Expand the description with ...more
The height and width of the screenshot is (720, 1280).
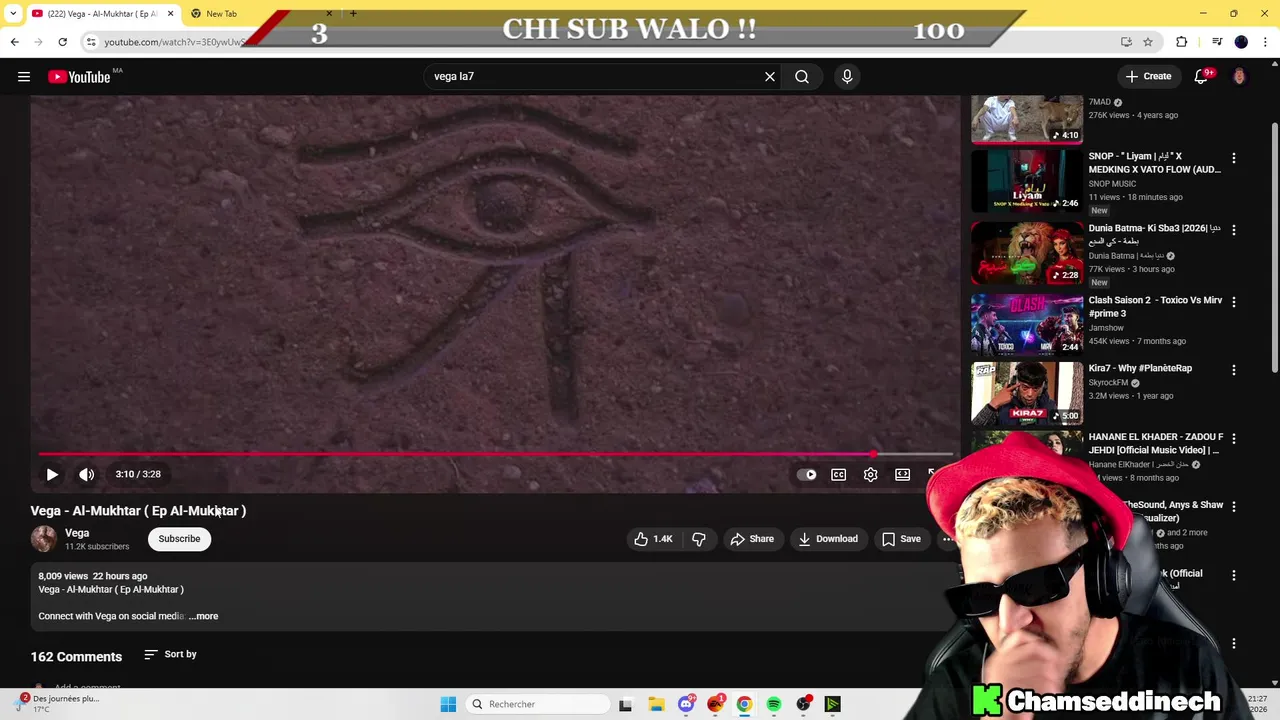[204, 616]
